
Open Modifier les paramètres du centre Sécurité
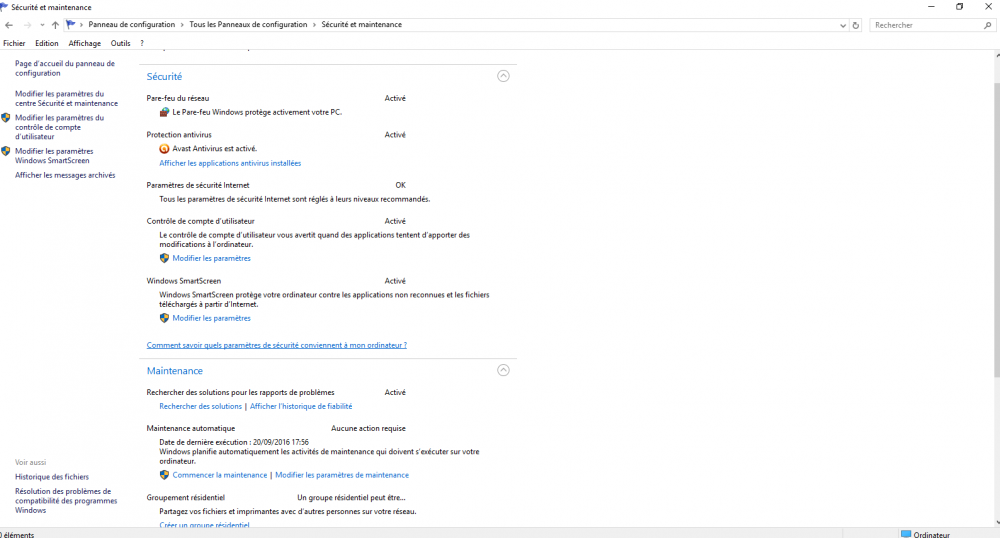(x=66, y=98)
